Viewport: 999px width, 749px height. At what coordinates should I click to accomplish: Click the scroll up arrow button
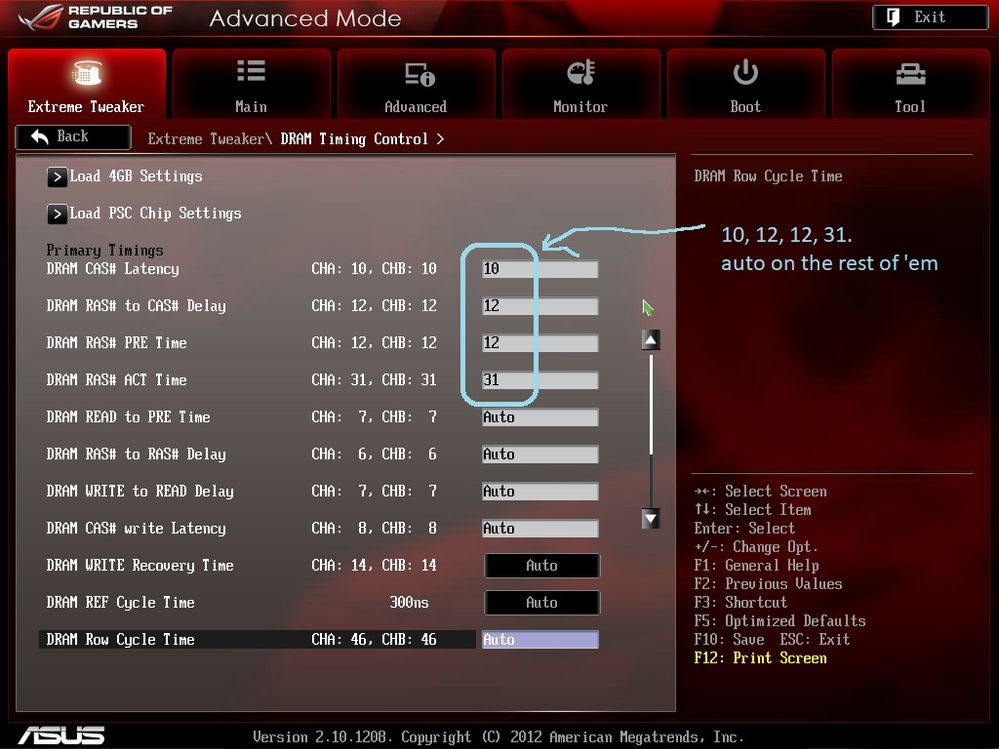(x=650, y=340)
